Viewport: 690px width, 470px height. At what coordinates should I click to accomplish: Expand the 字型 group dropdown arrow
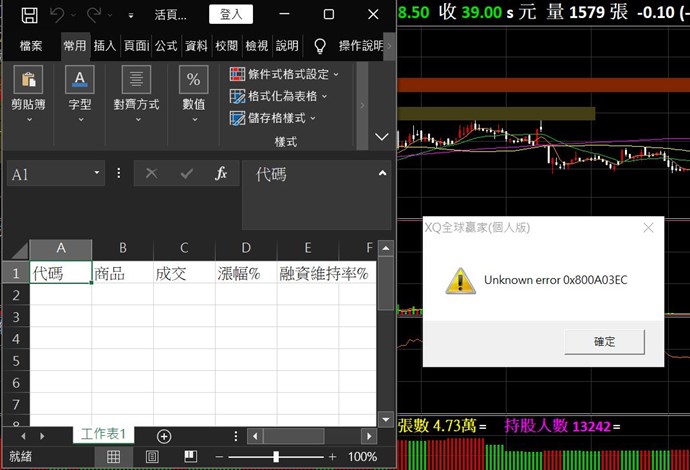[x=81, y=120]
